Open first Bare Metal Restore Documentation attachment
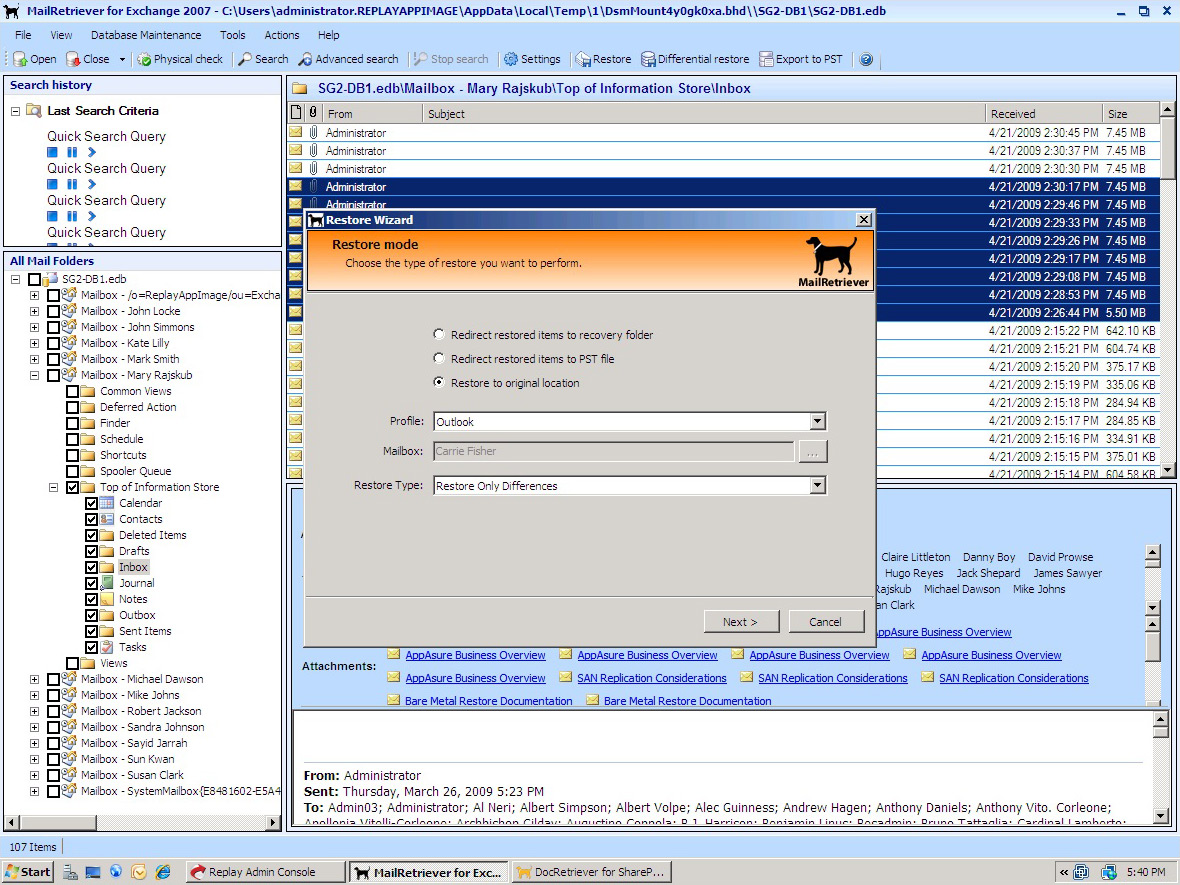 (488, 701)
